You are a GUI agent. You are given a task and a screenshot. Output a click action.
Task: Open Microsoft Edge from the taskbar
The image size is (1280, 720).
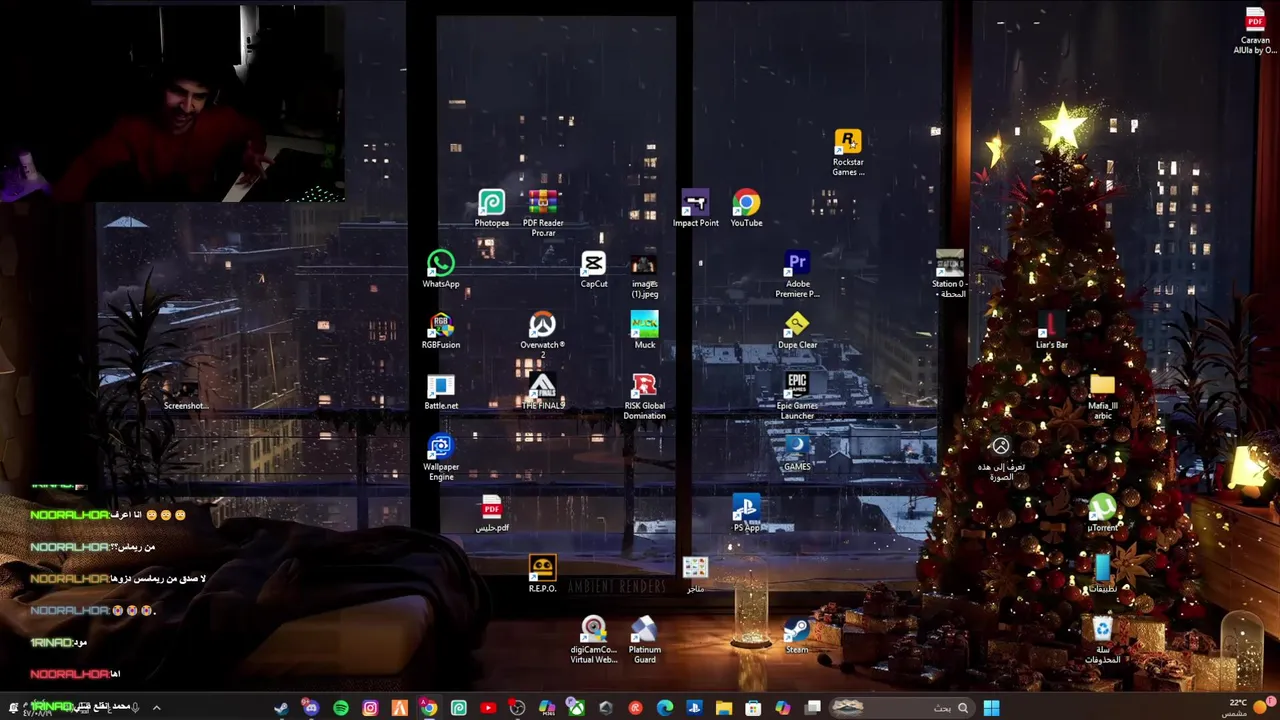[x=665, y=708]
